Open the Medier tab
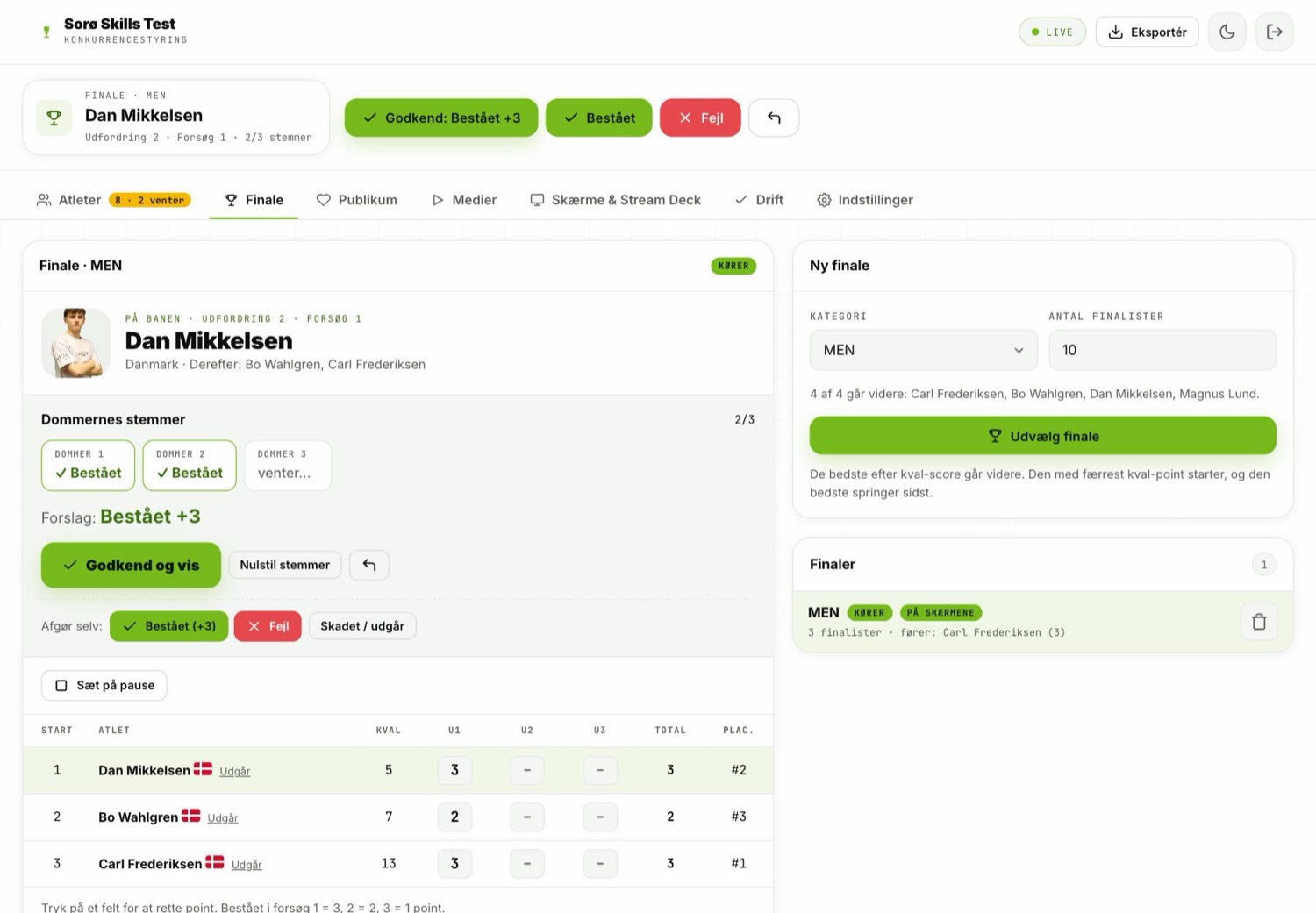Image resolution: width=1316 pixels, height=913 pixels. 464,200
